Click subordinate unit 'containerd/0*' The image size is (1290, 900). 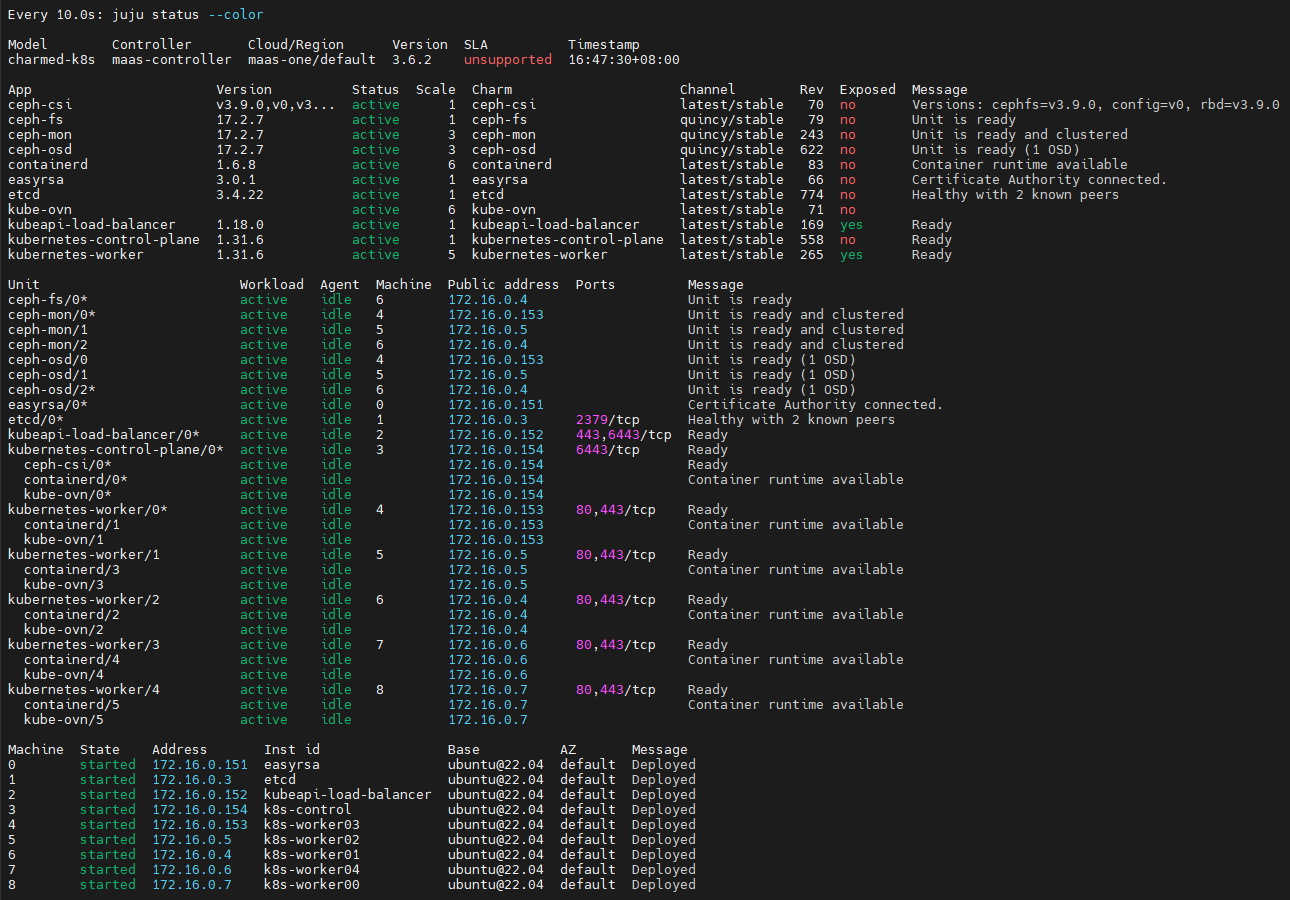[x=76, y=480]
